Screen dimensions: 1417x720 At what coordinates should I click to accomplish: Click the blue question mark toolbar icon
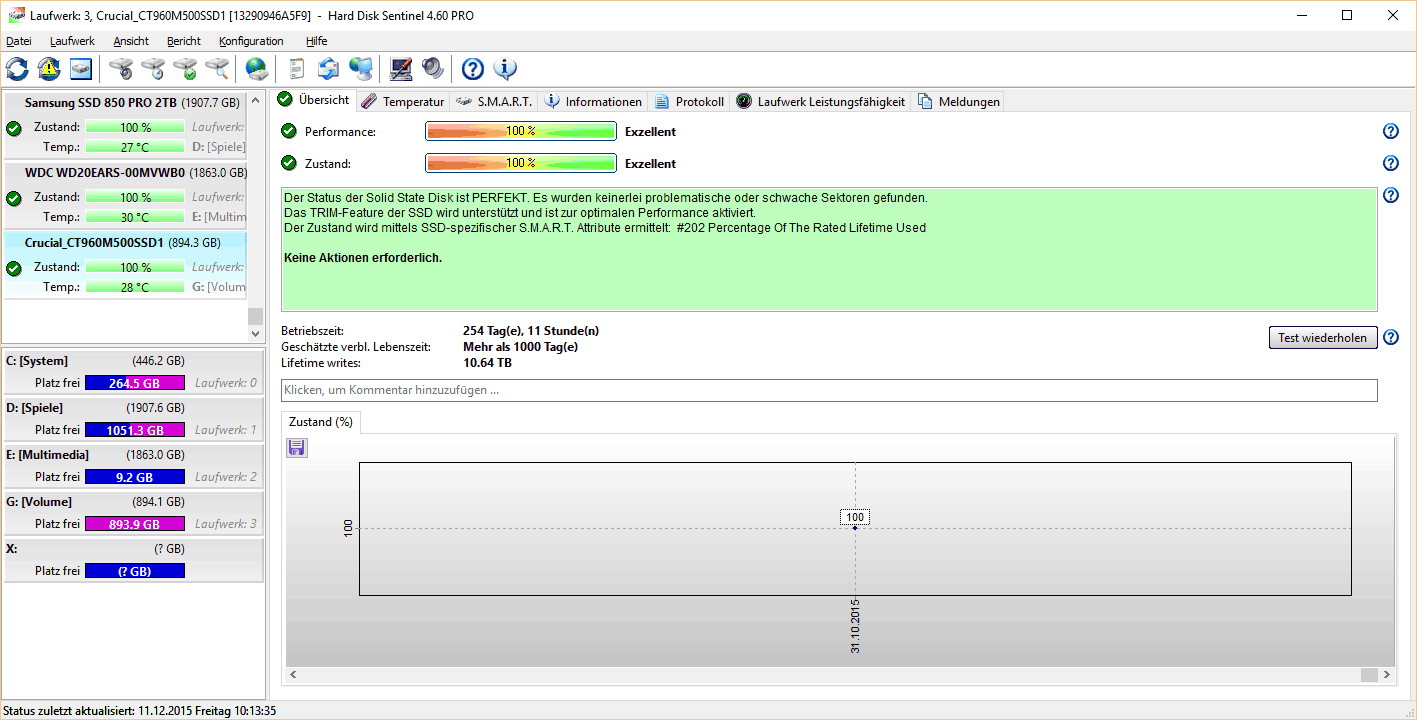pos(473,69)
